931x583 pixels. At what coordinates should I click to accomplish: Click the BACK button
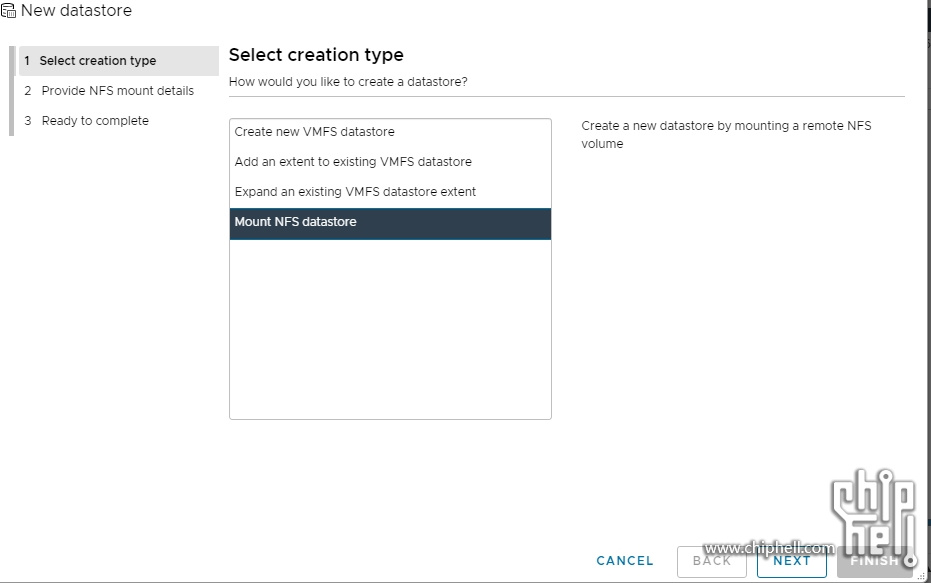[711, 562]
